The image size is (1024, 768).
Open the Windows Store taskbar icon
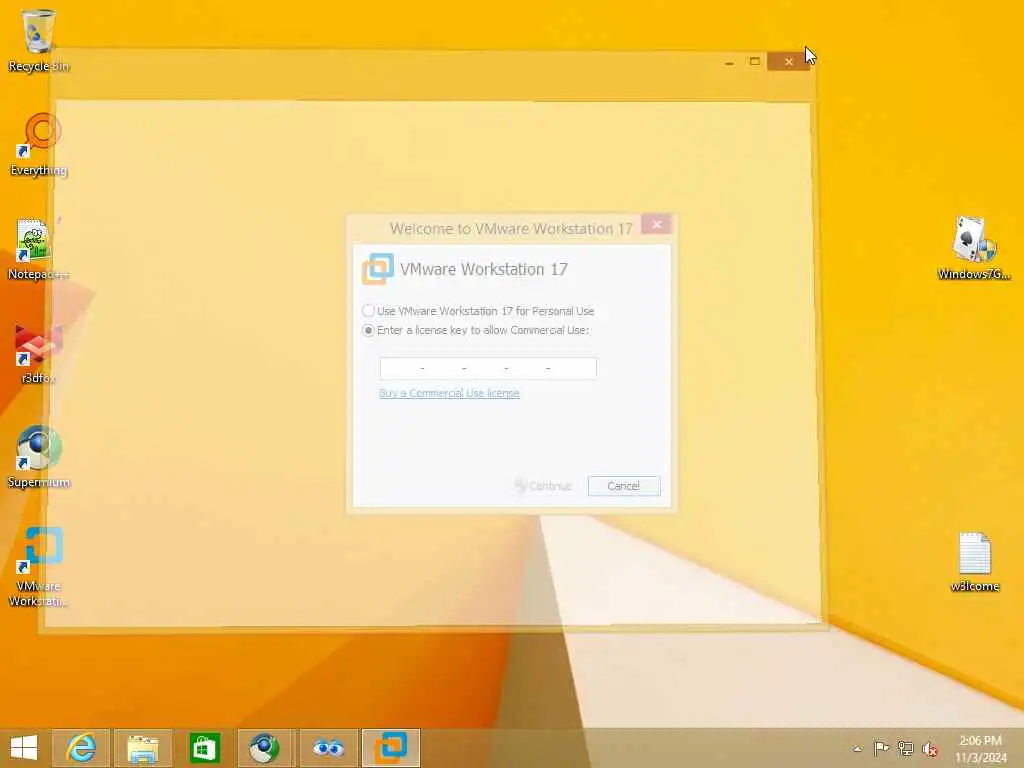click(x=204, y=748)
